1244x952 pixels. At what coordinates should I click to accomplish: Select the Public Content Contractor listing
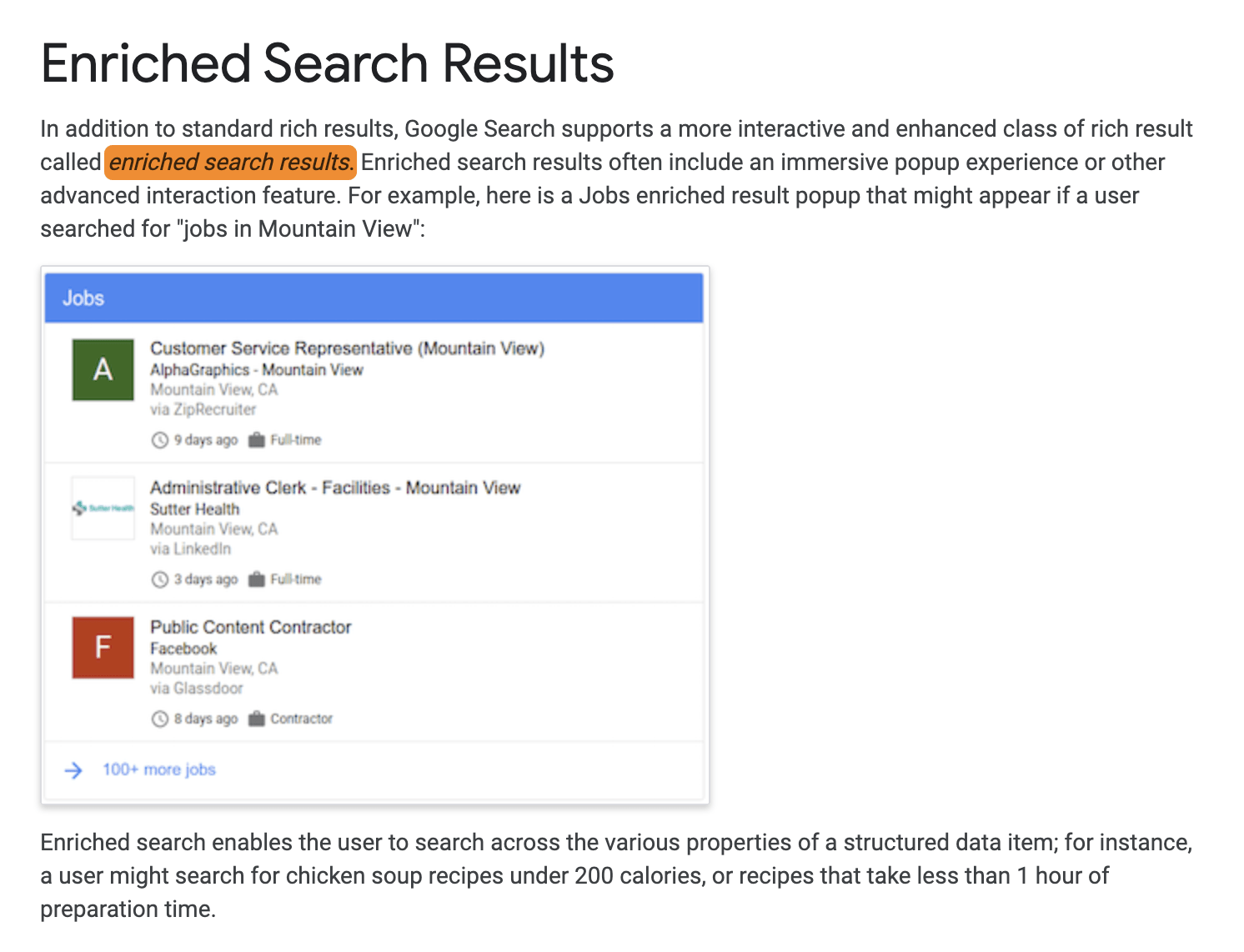pyautogui.click(x=250, y=627)
